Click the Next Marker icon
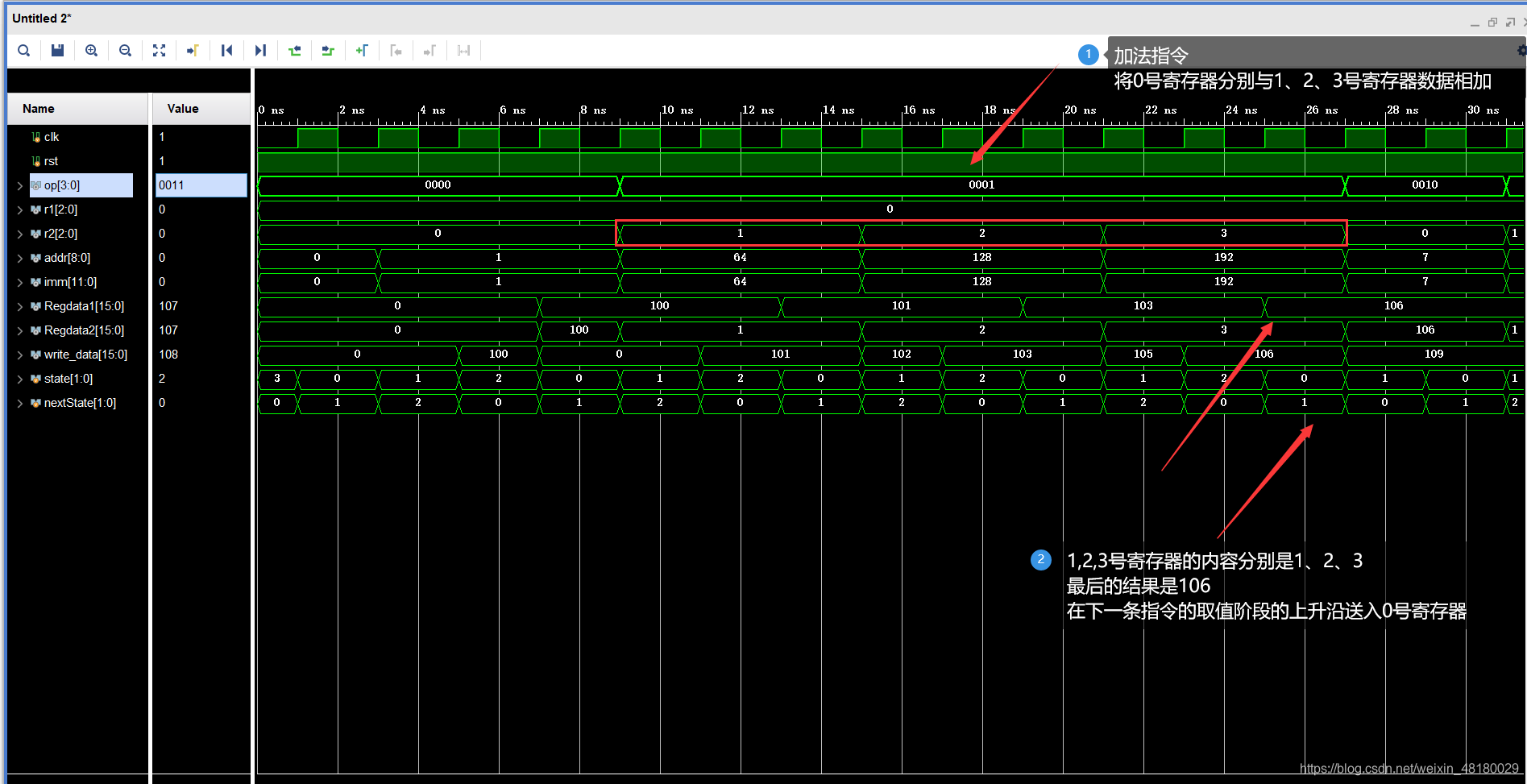Image resolution: width=1527 pixels, height=784 pixels. pyautogui.click(x=429, y=51)
